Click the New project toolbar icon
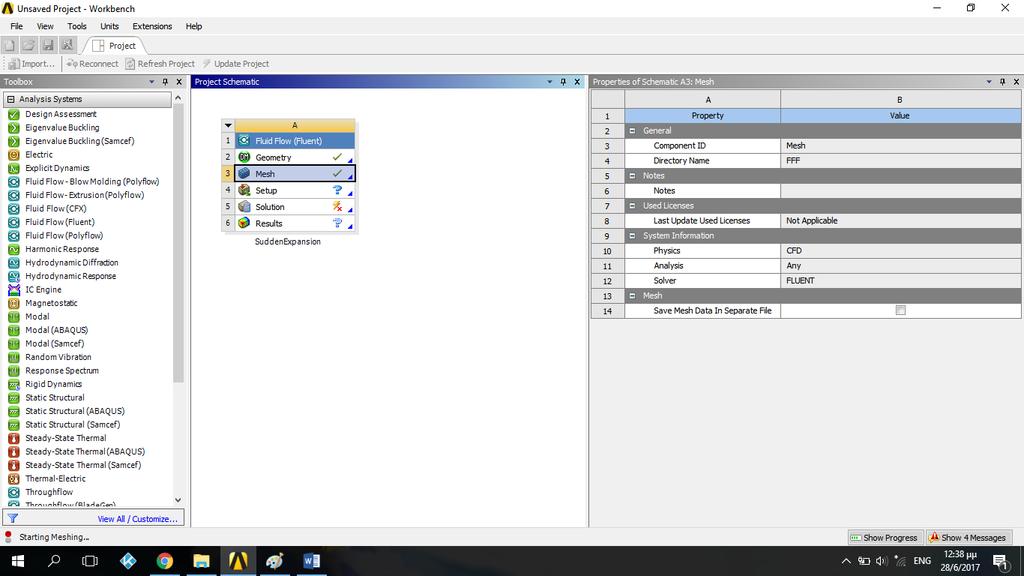This screenshot has width=1024, height=576. click(x=9, y=45)
